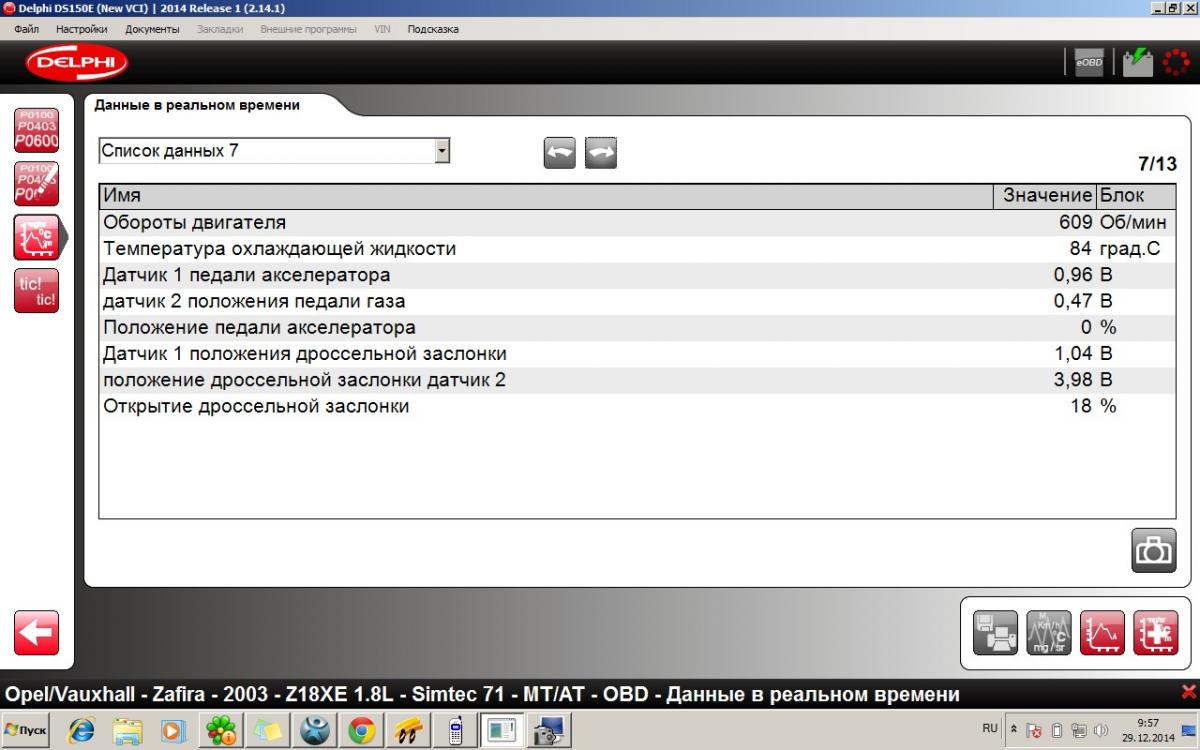The width and height of the screenshot is (1200, 750).
Task: Select the real-time data sidebar icon
Action: [36, 237]
